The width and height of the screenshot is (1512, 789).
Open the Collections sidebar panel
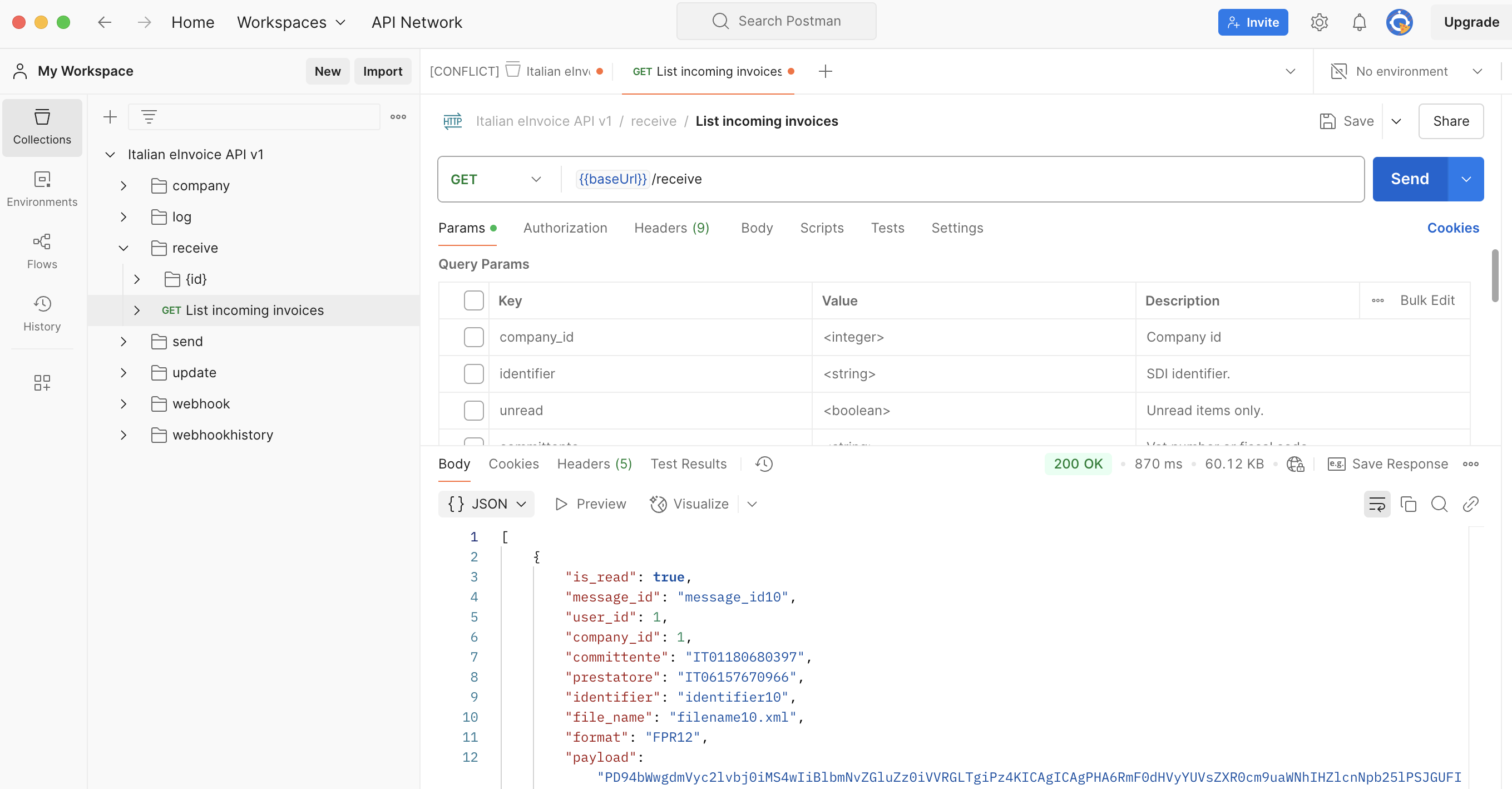(42, 127)
